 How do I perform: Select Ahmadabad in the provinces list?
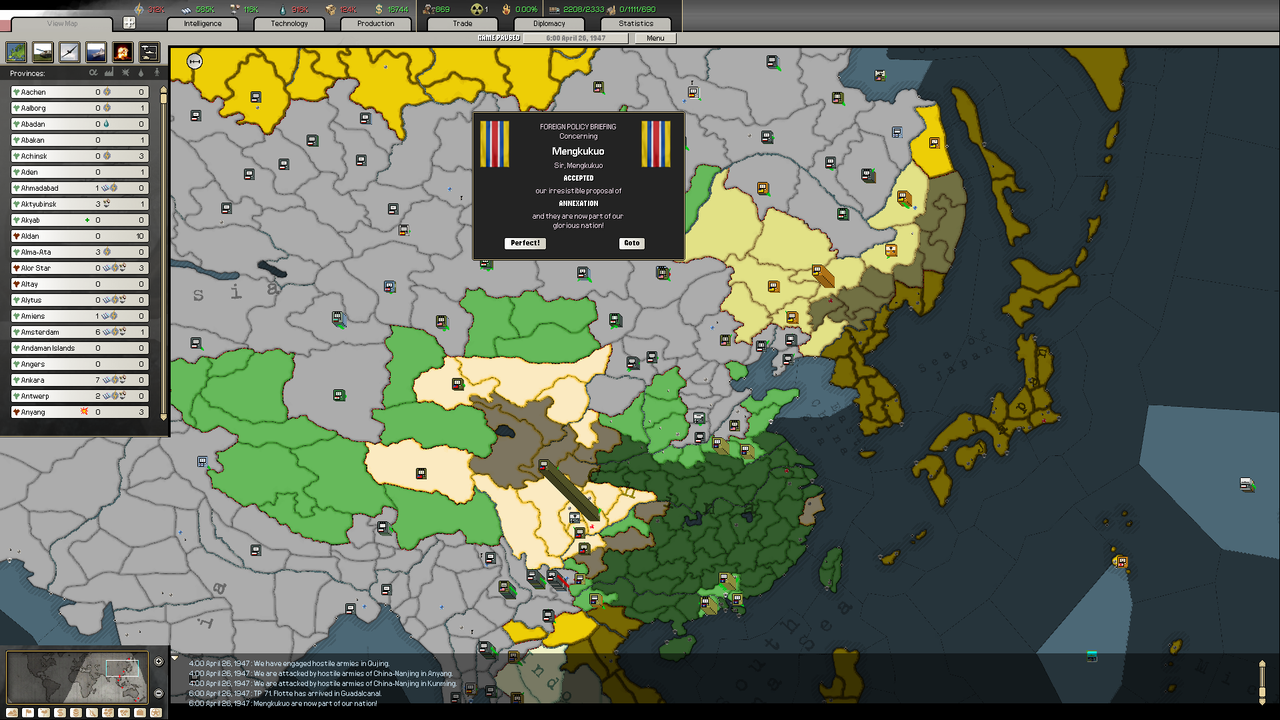[x=80, y=188]
